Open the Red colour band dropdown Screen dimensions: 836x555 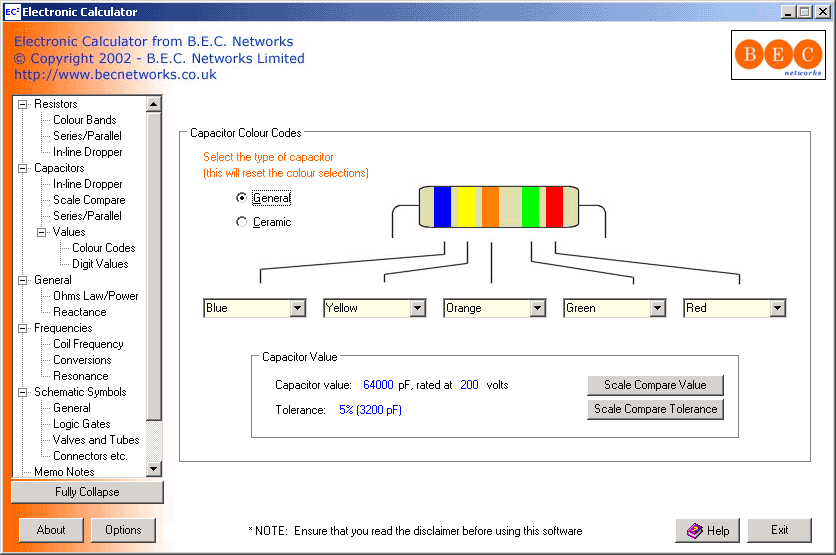(777, 308)
